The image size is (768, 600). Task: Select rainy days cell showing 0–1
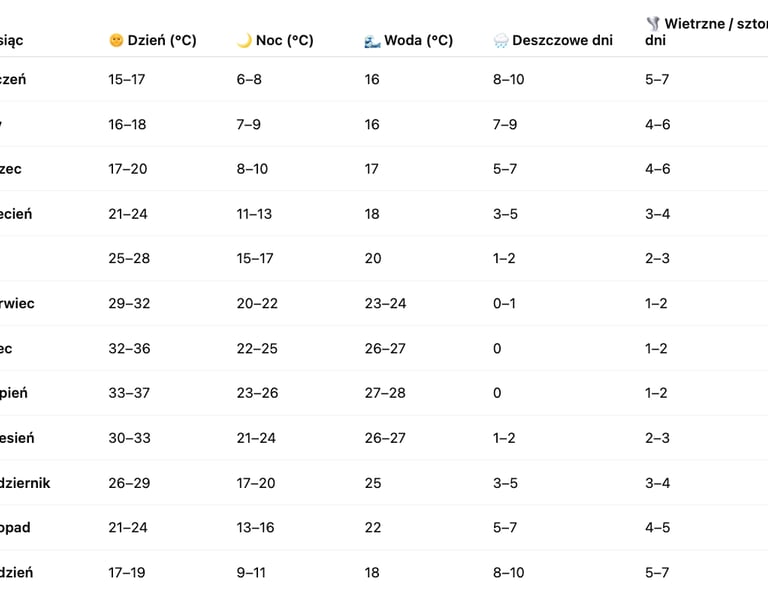pyautogui.click(x=504, y=303)
